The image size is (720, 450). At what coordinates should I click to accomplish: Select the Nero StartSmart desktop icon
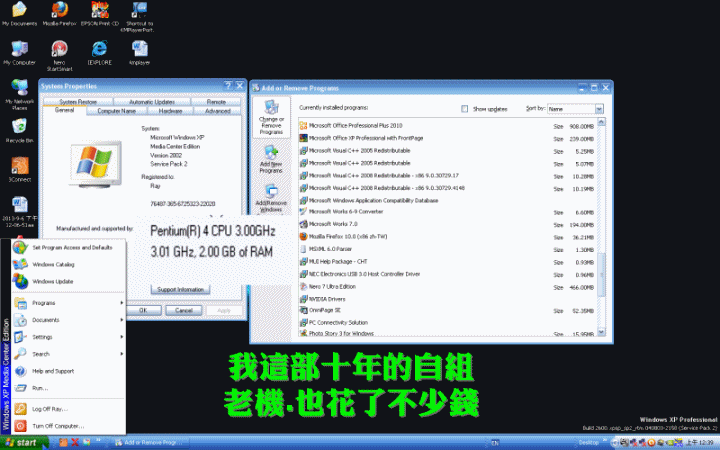[x=59, y=56]
